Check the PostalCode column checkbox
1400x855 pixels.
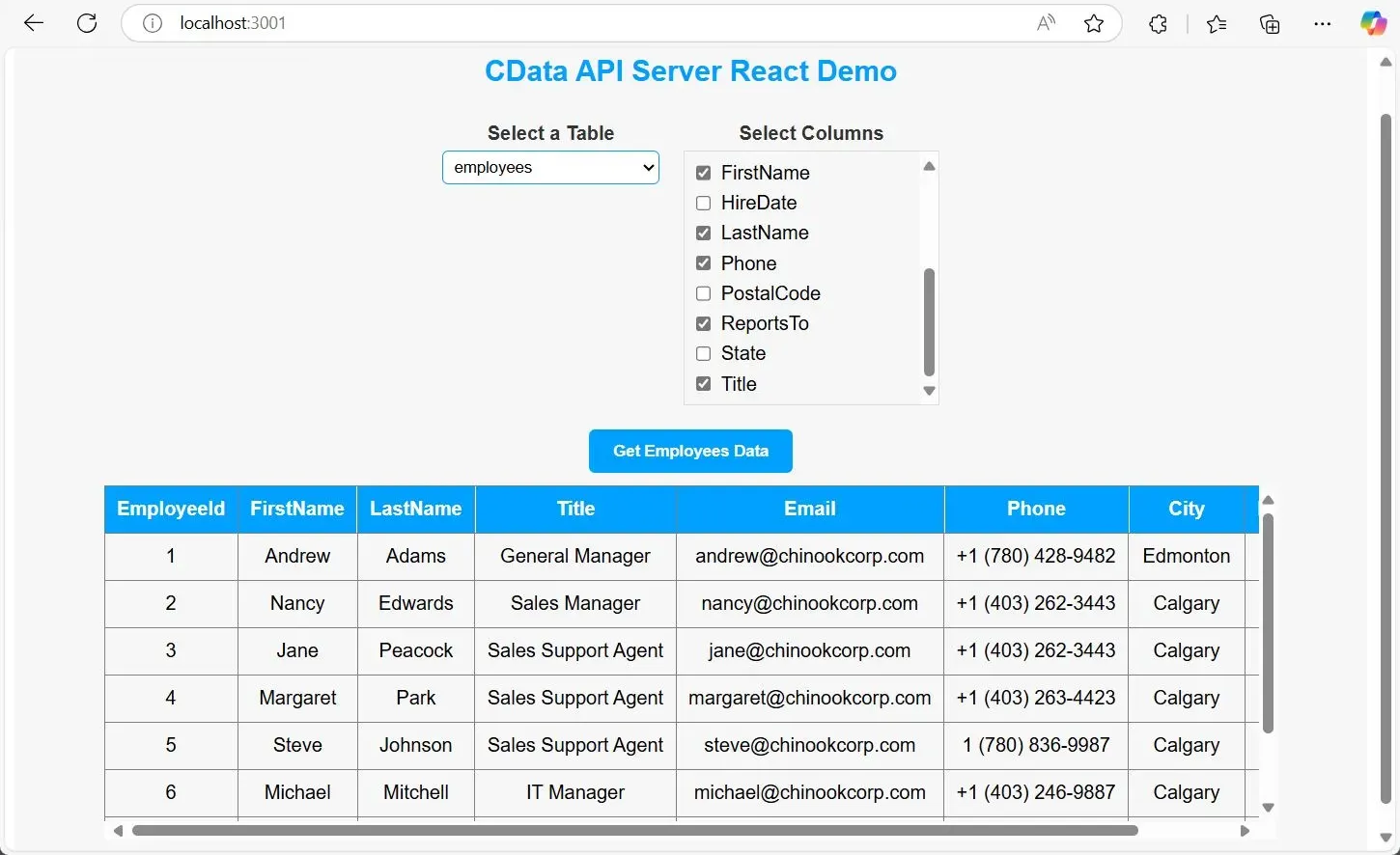[x=704, y=293]
